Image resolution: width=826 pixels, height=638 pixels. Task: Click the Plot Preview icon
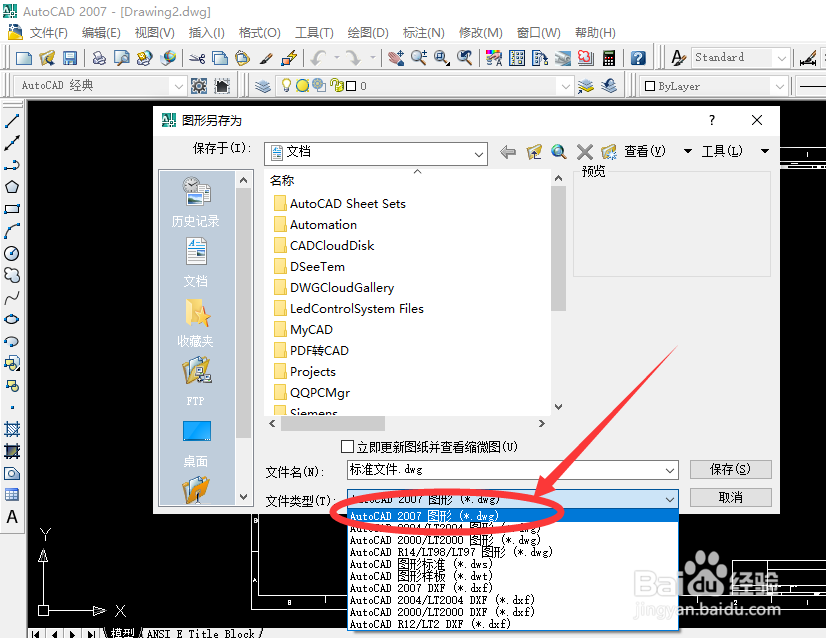[122, 57]
